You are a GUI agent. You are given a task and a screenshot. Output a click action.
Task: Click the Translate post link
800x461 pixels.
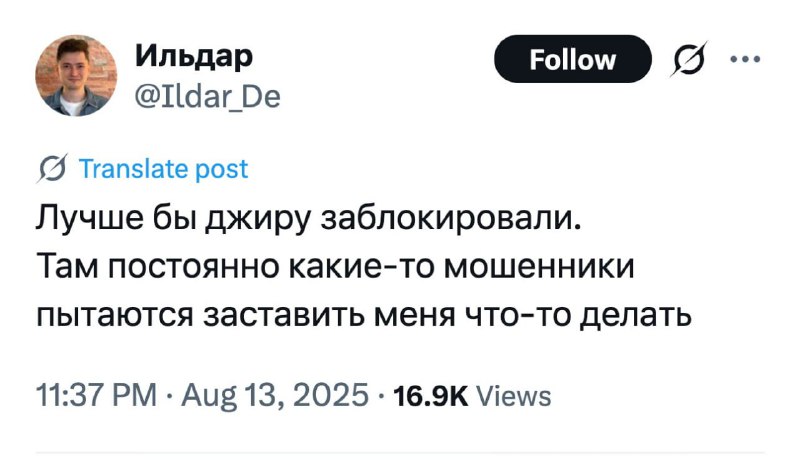162,169
